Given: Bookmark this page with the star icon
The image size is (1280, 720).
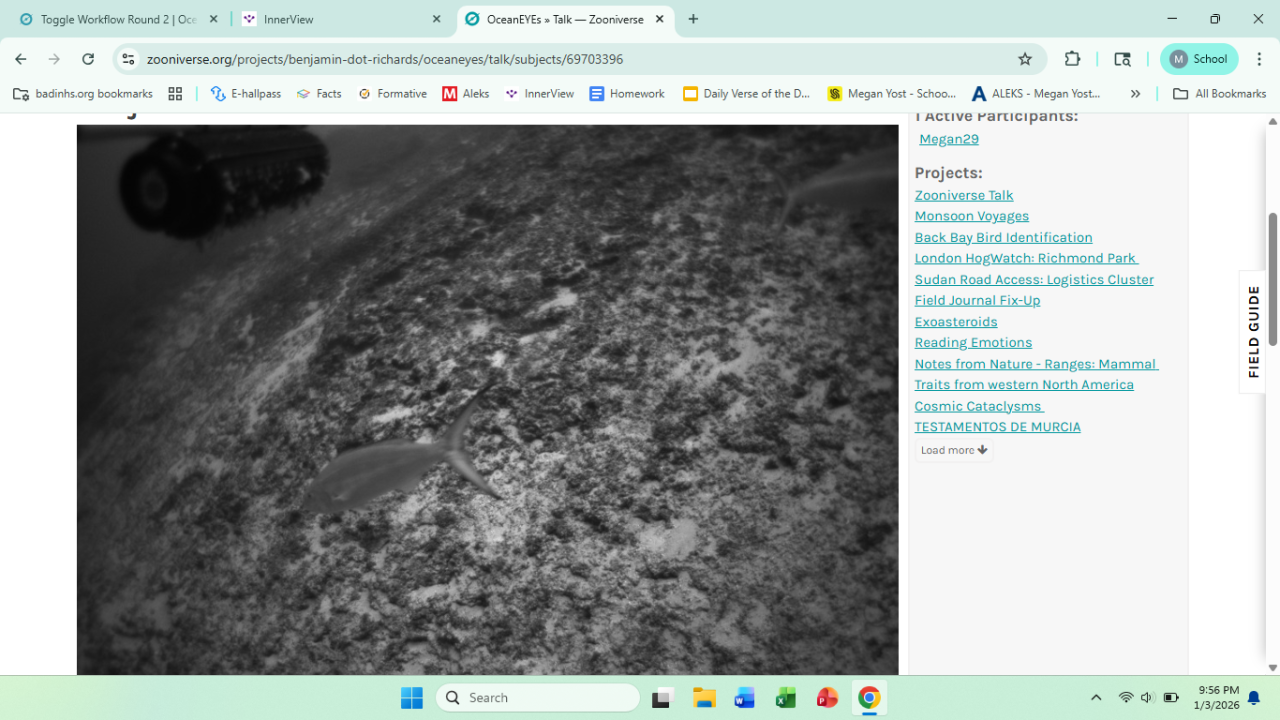Looking at the screenshot, I should (x=1025, y=59).
